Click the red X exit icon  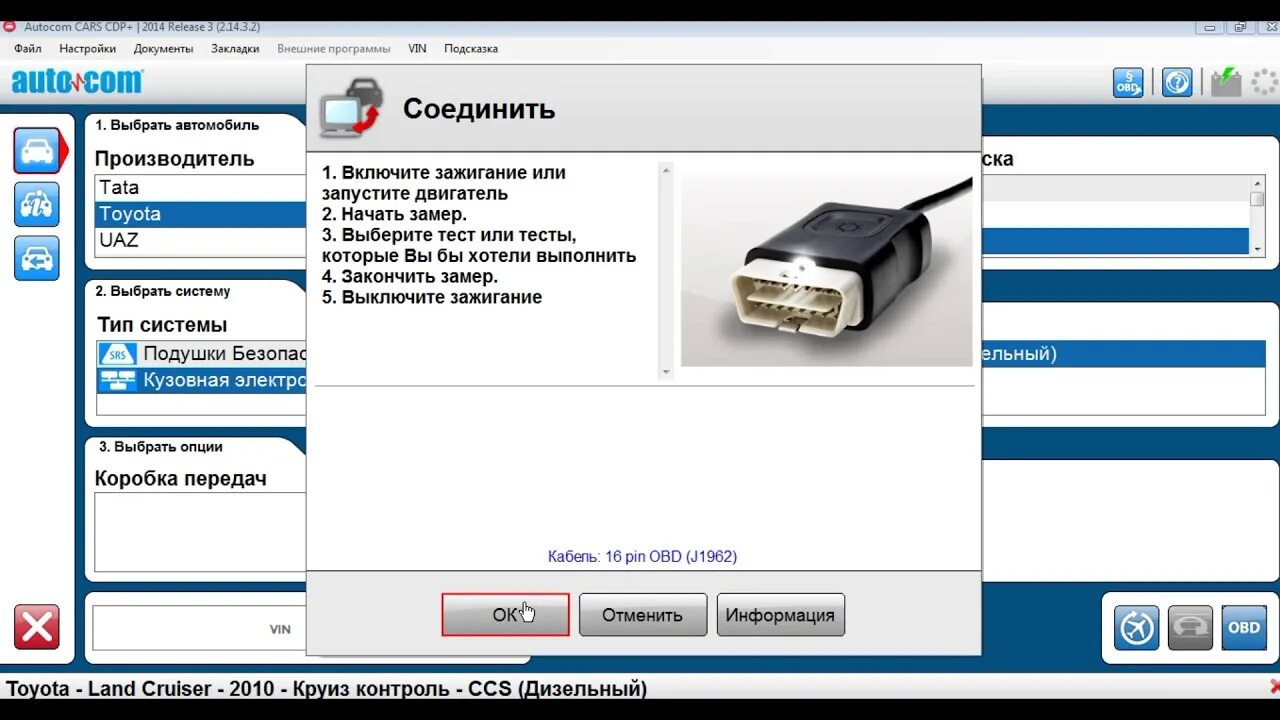click(x=37, y=627)
